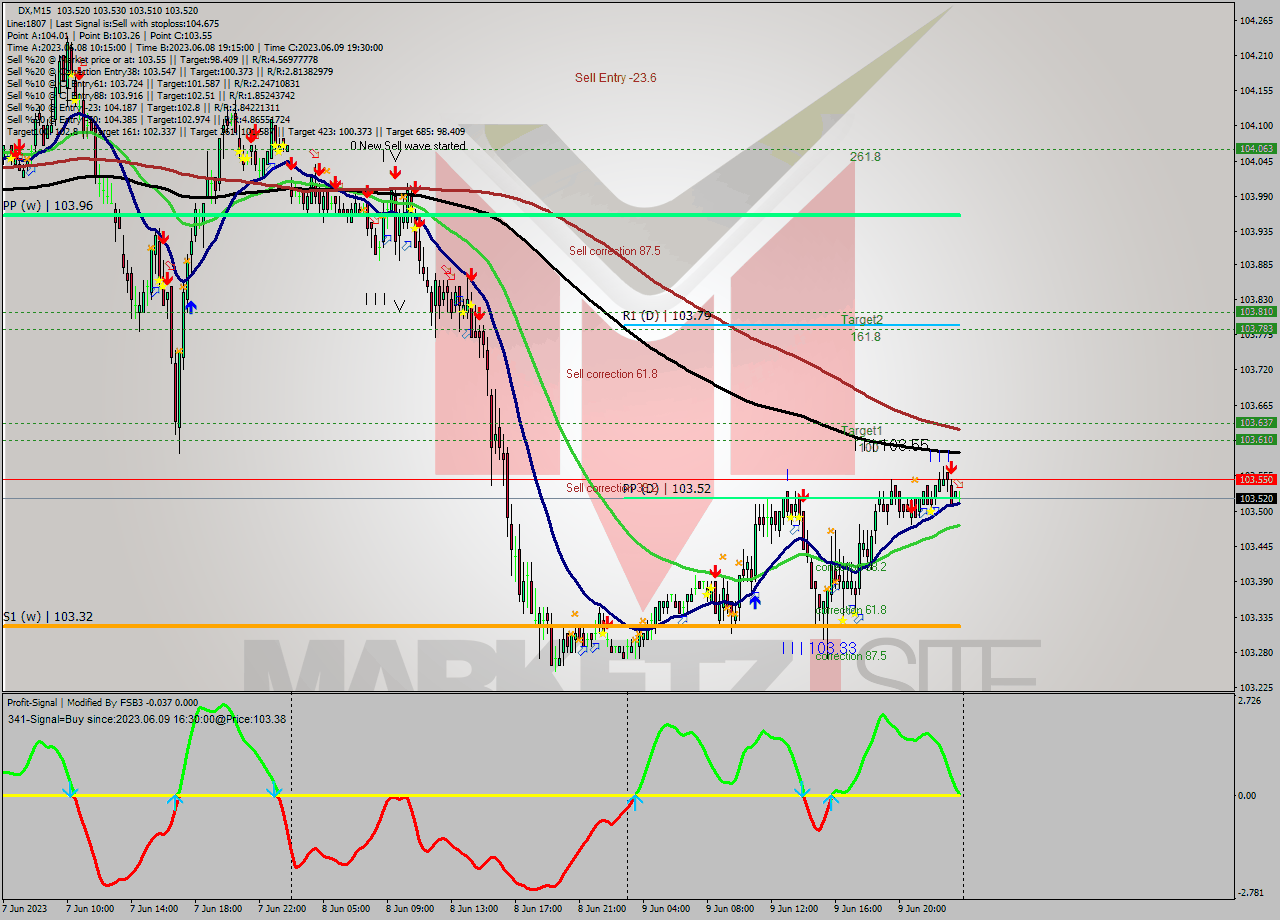Click the '7 Jun 22:00' time axis label

click(x=283, y=909)
